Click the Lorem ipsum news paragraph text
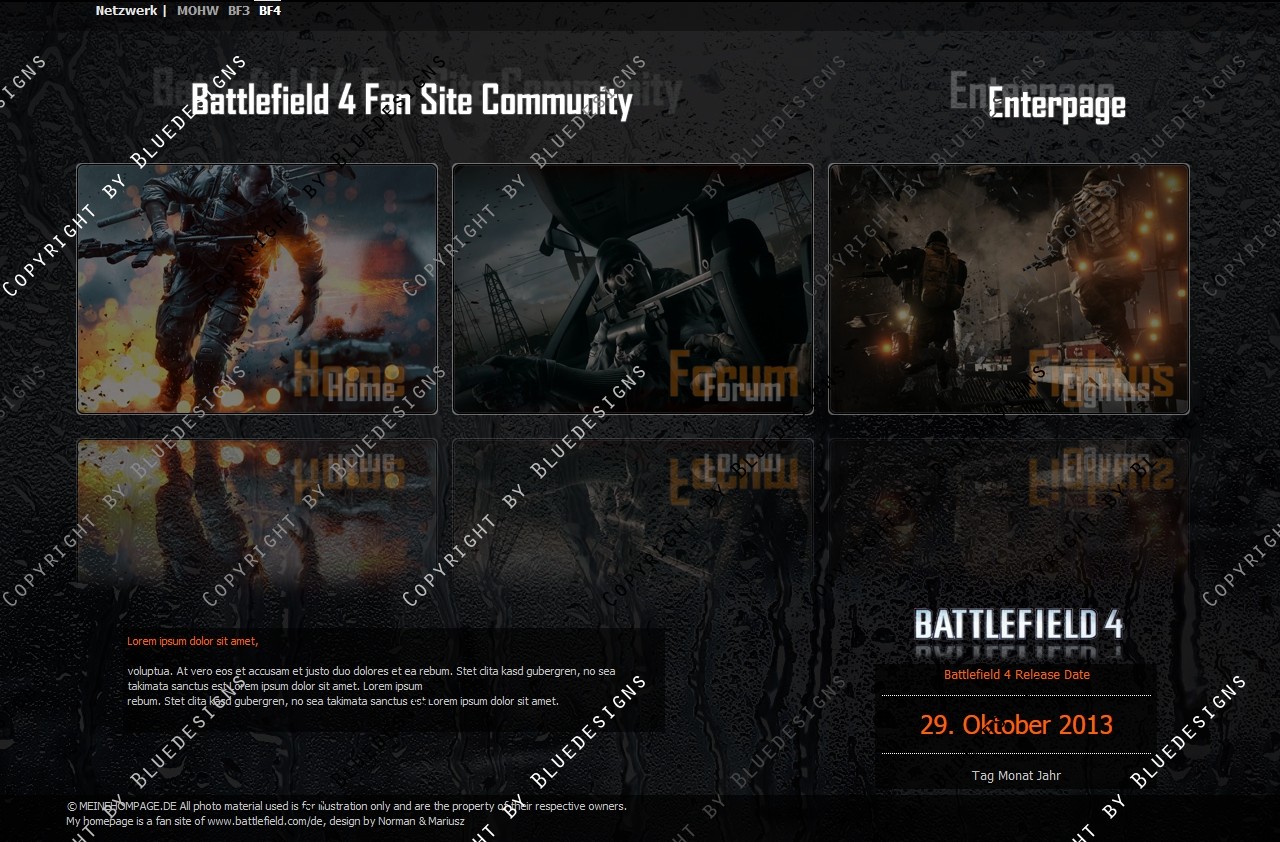Image resolution: width=1280 pixels, height=842 pixels. click(x=372, y=686)
